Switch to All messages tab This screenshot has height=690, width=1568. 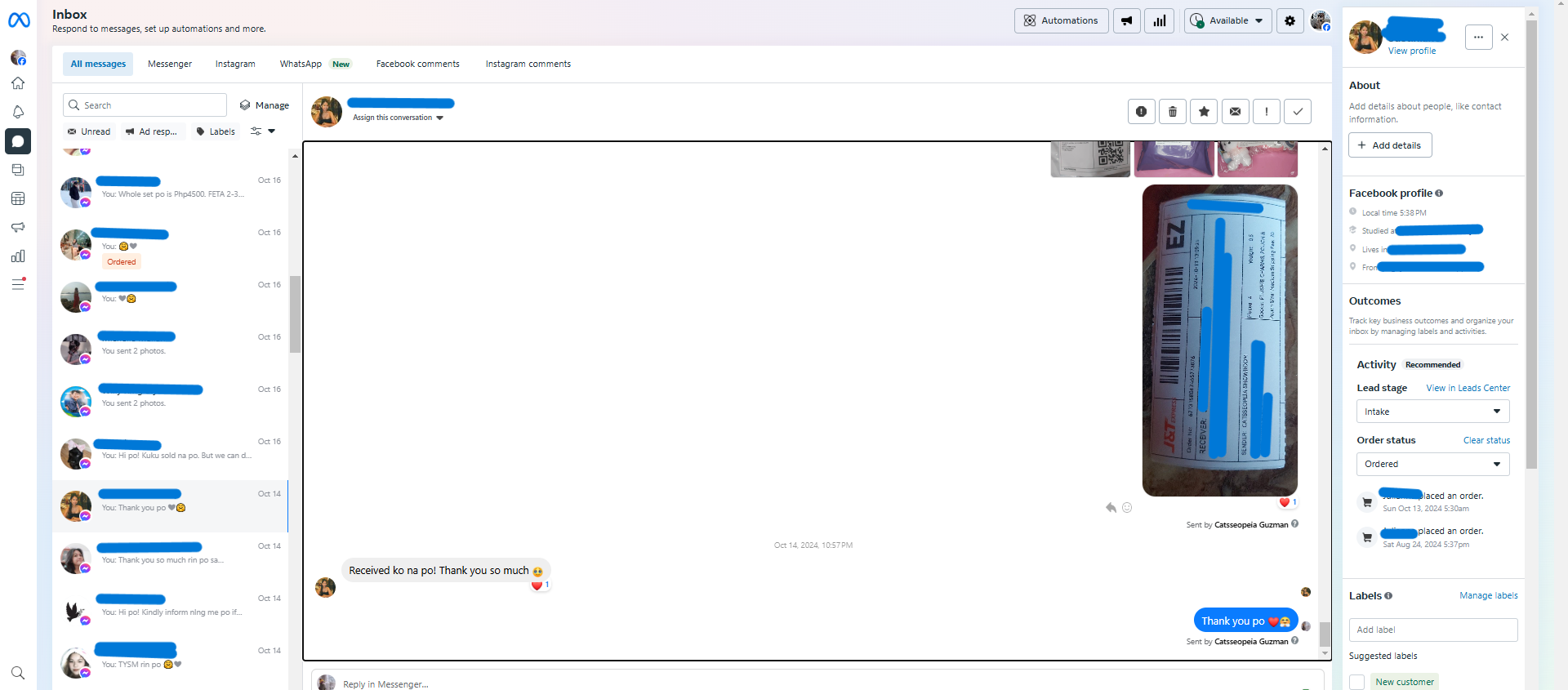point(98,64)
